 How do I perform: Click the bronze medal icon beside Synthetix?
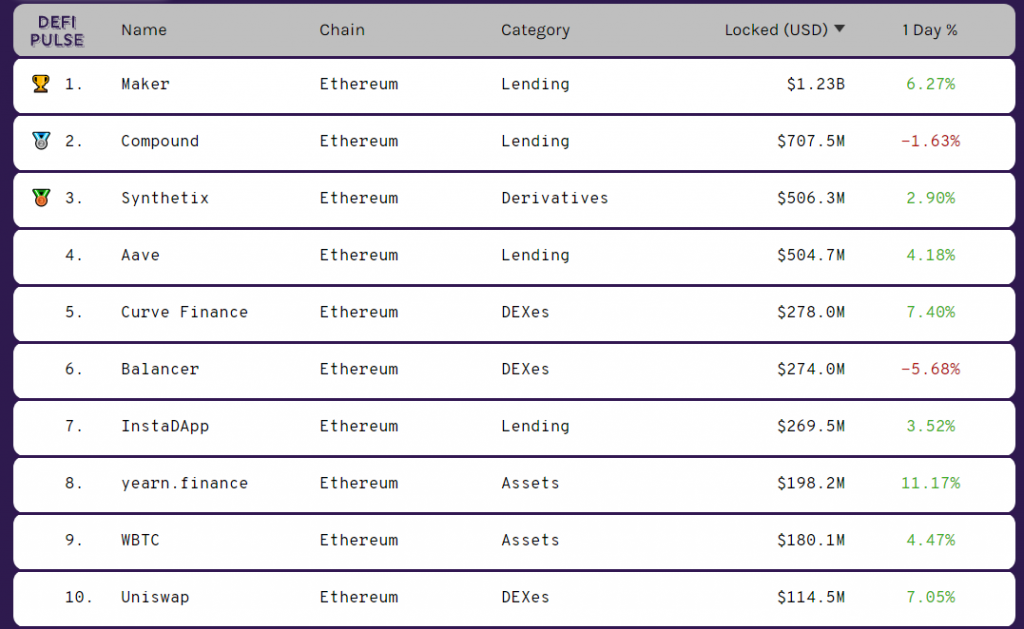(x=40, y=198)
